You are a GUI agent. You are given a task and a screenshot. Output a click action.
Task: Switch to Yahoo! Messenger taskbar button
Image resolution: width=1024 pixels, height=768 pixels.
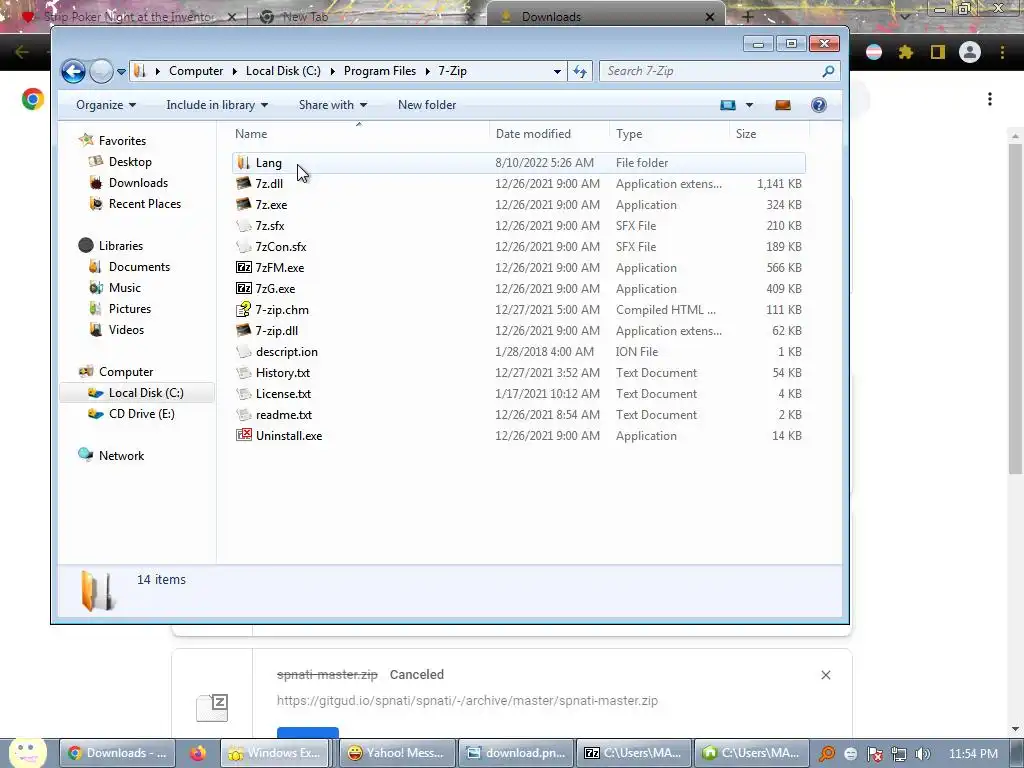tap(396, 753)
